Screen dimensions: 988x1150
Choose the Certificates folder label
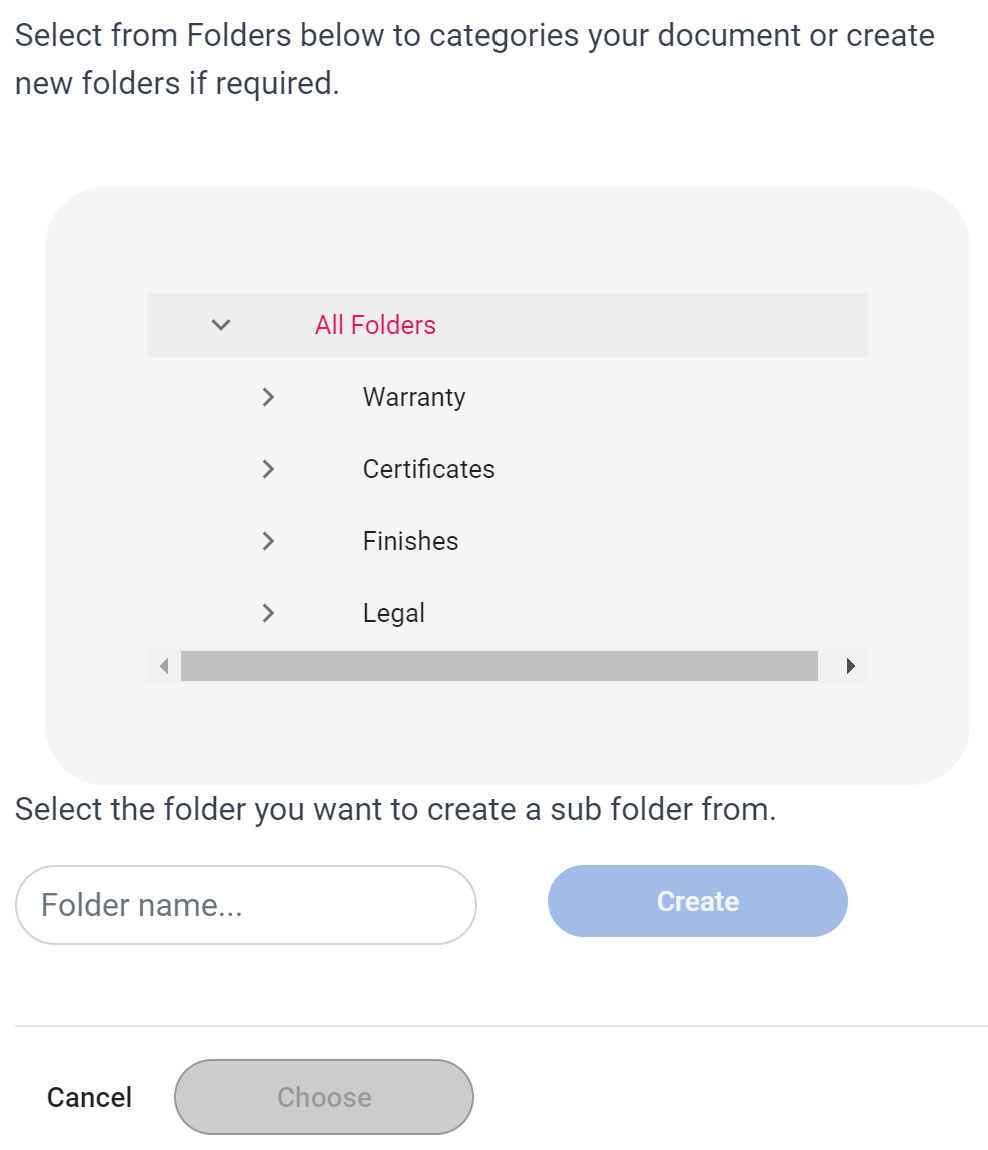428,469
